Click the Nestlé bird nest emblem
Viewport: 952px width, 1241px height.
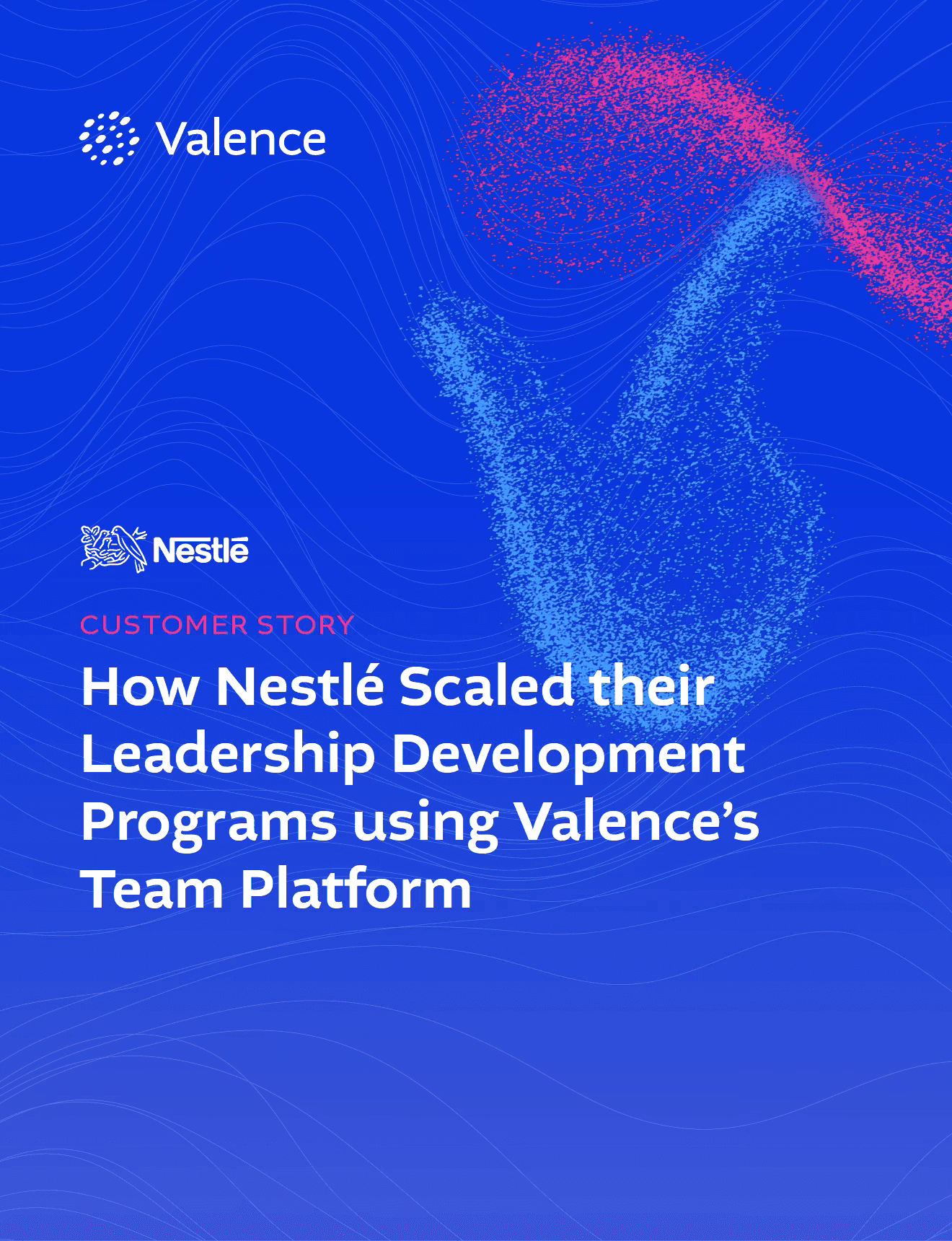(x=114, y=549)
